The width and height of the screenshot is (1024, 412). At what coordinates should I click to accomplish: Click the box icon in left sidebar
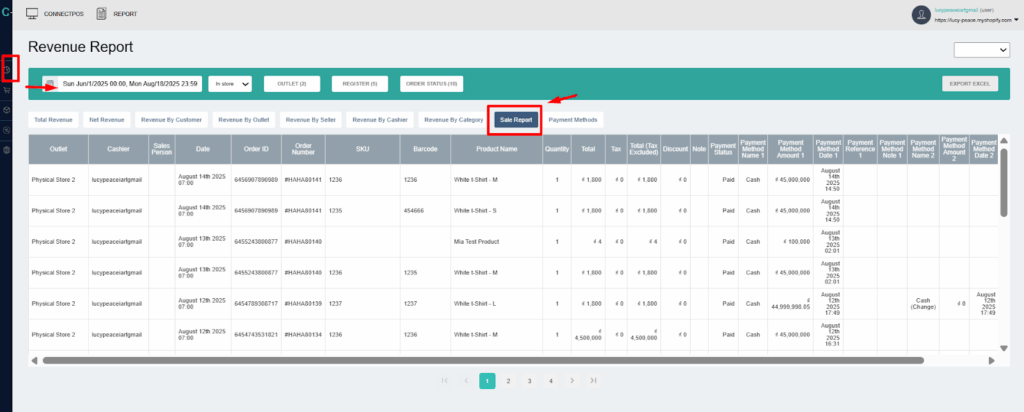click(x=8, y=110)
